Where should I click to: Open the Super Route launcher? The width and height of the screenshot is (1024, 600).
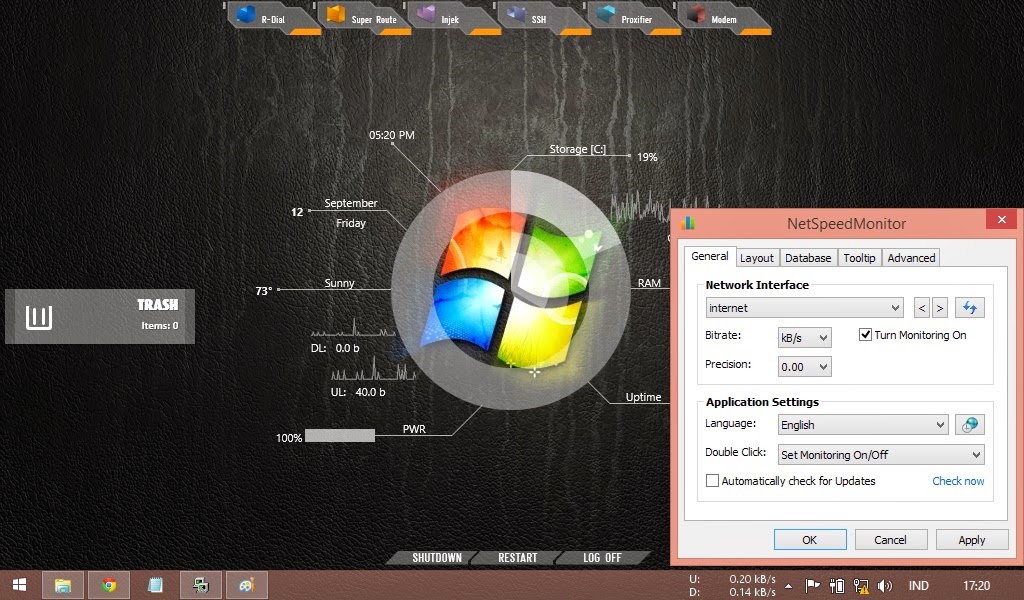click(x=363, y=17)
